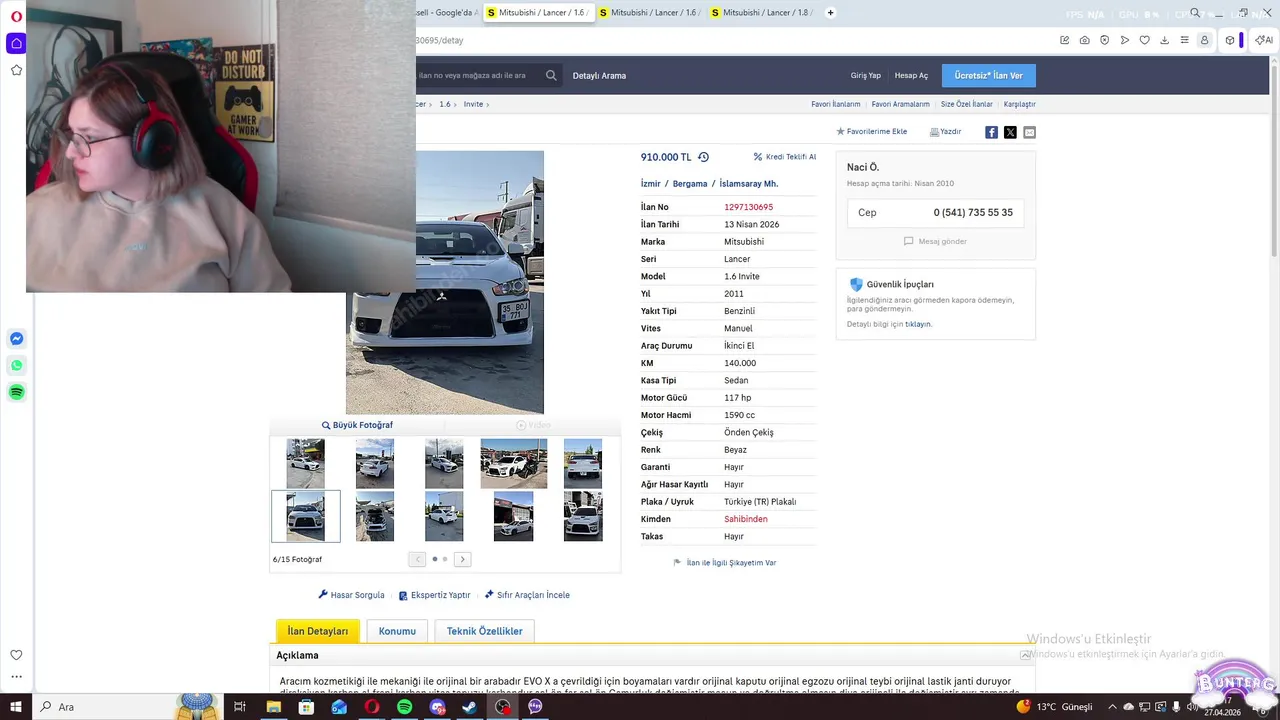
Task: Open the extensions cube icon
Action: [x=1230, y=40]
